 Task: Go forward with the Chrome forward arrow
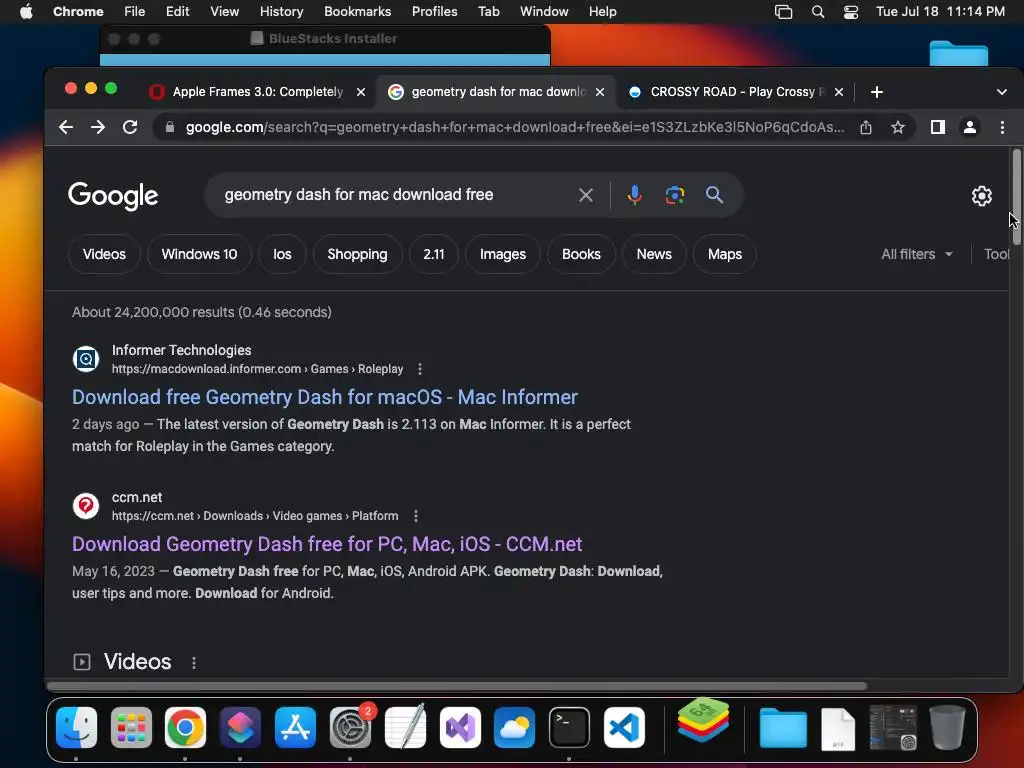[x=98, y=127]
